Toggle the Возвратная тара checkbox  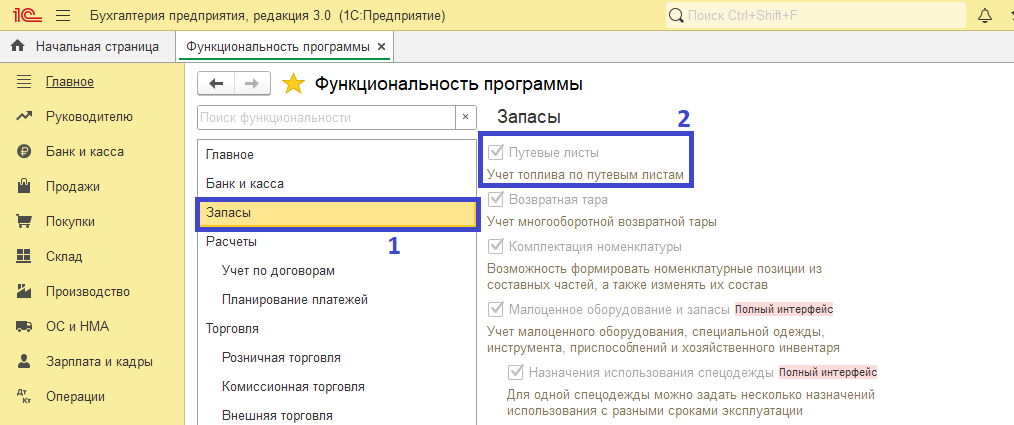click(497, 199)
